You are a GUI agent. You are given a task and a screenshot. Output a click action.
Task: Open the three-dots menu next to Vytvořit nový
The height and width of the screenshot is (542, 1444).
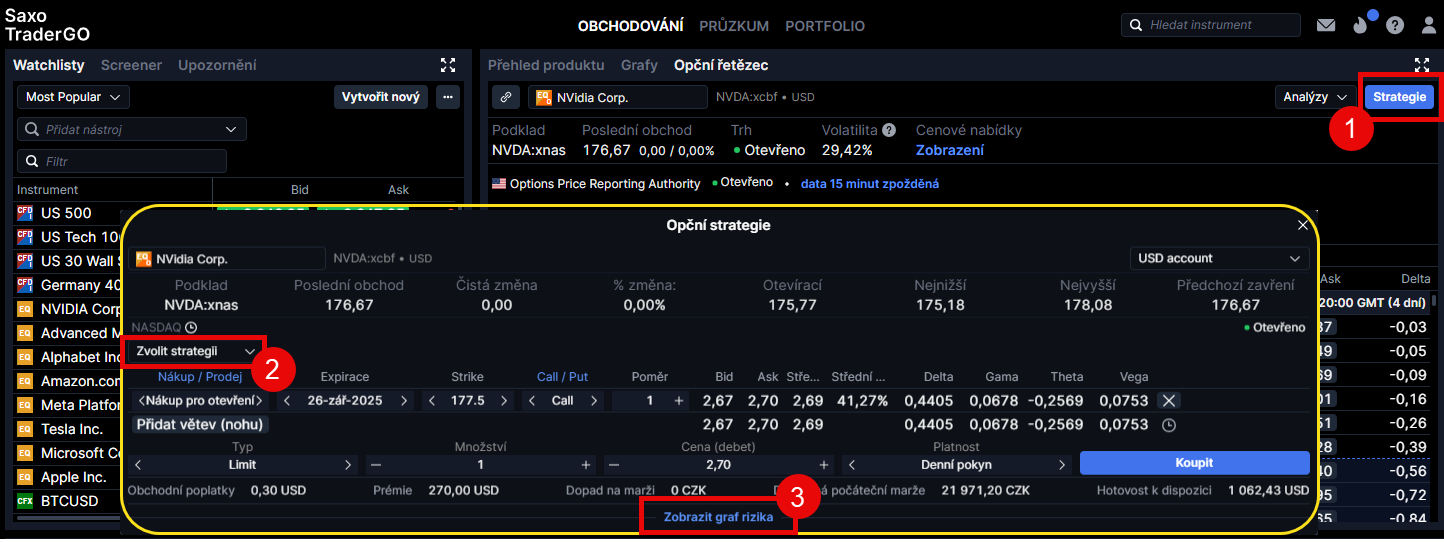tap(447, 97)
